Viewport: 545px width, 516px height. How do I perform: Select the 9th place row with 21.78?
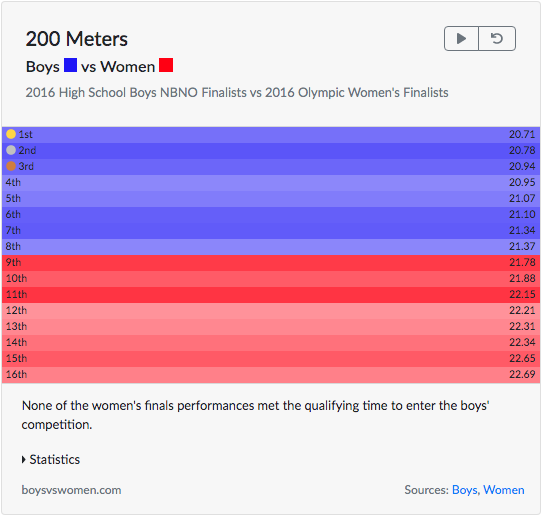pos(271,263)
